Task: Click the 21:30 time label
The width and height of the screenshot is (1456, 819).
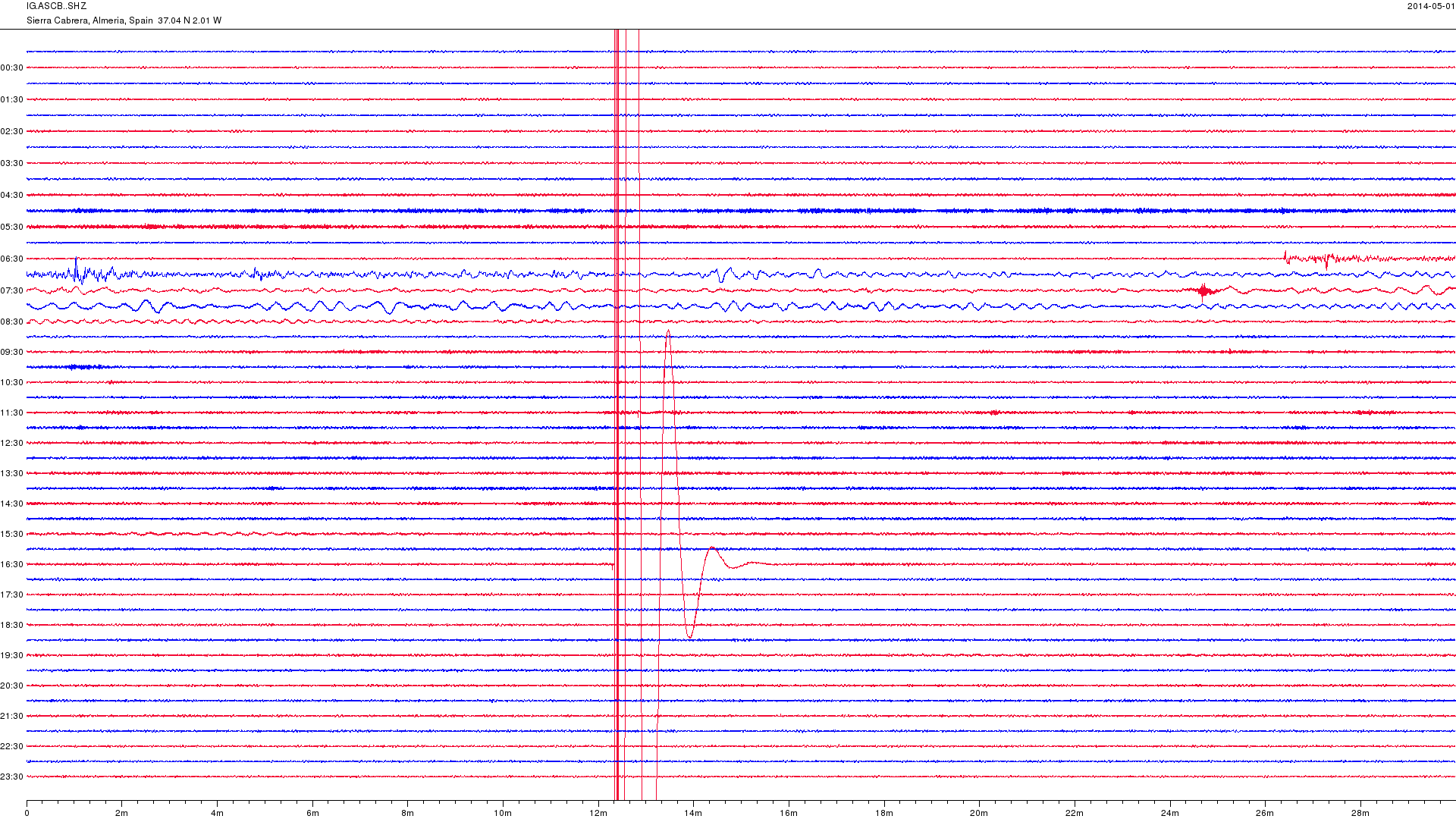Action: pyautogui.click(x=12, y=717)
